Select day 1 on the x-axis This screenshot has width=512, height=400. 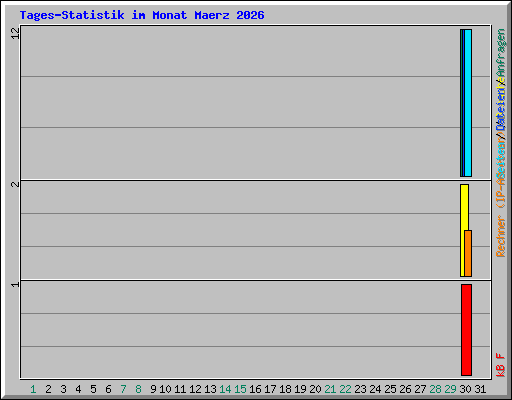tap(33, 389)
